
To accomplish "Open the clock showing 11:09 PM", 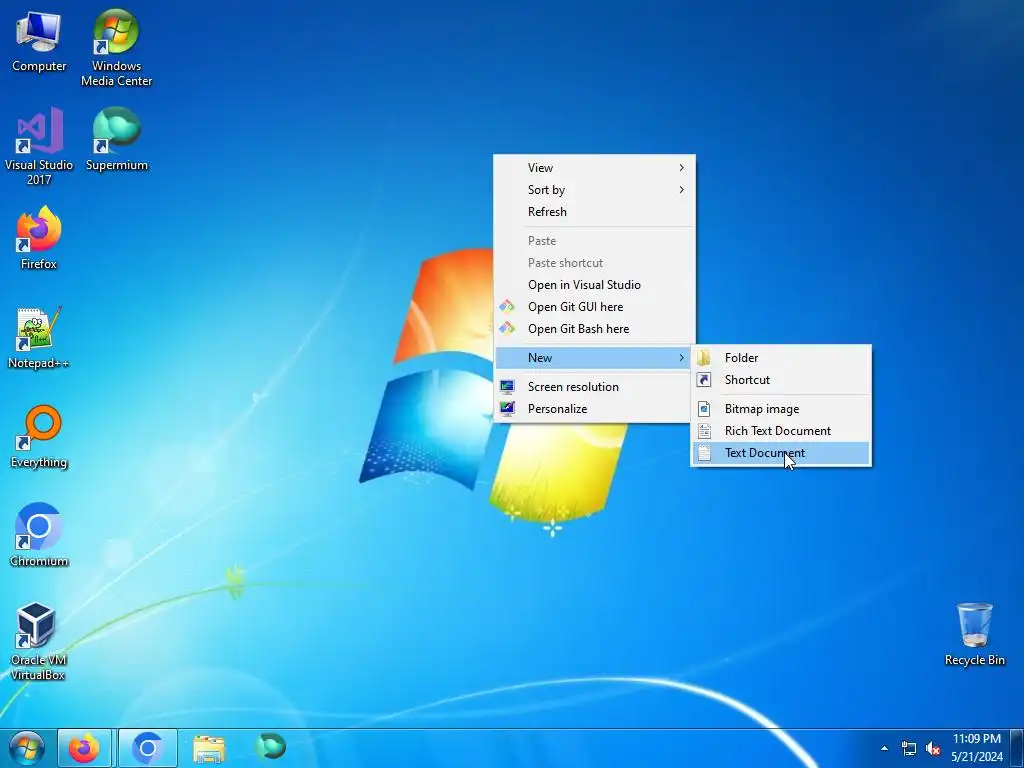I will [976, 748].
